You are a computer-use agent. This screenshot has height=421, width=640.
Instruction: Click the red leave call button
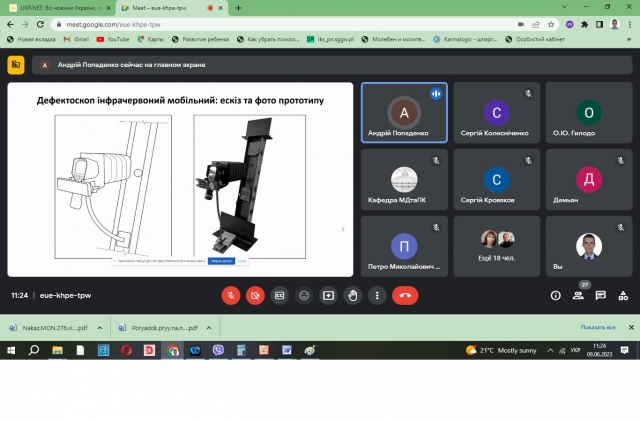coord(405,295)
